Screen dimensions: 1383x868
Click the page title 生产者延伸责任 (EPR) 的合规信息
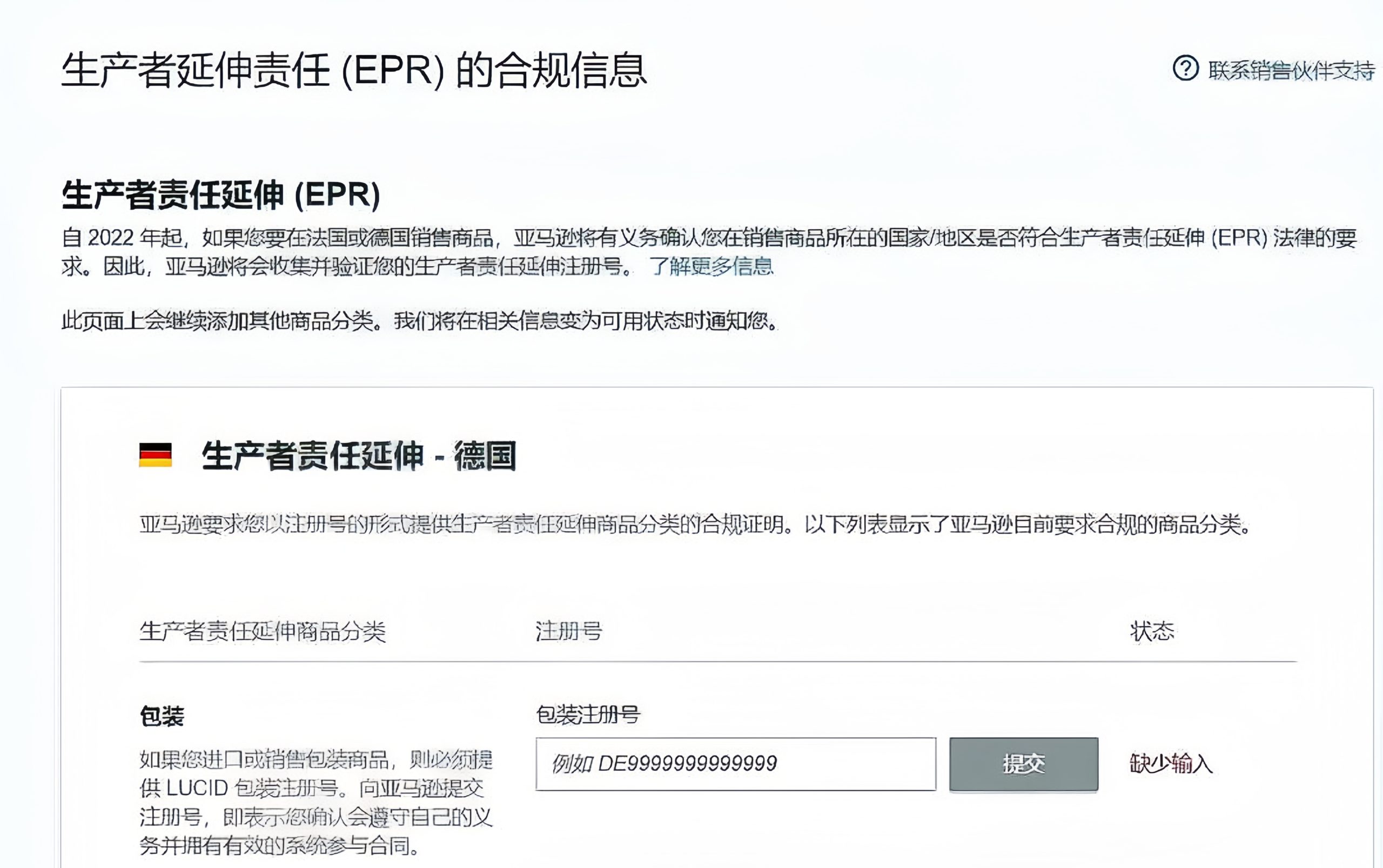354,71
